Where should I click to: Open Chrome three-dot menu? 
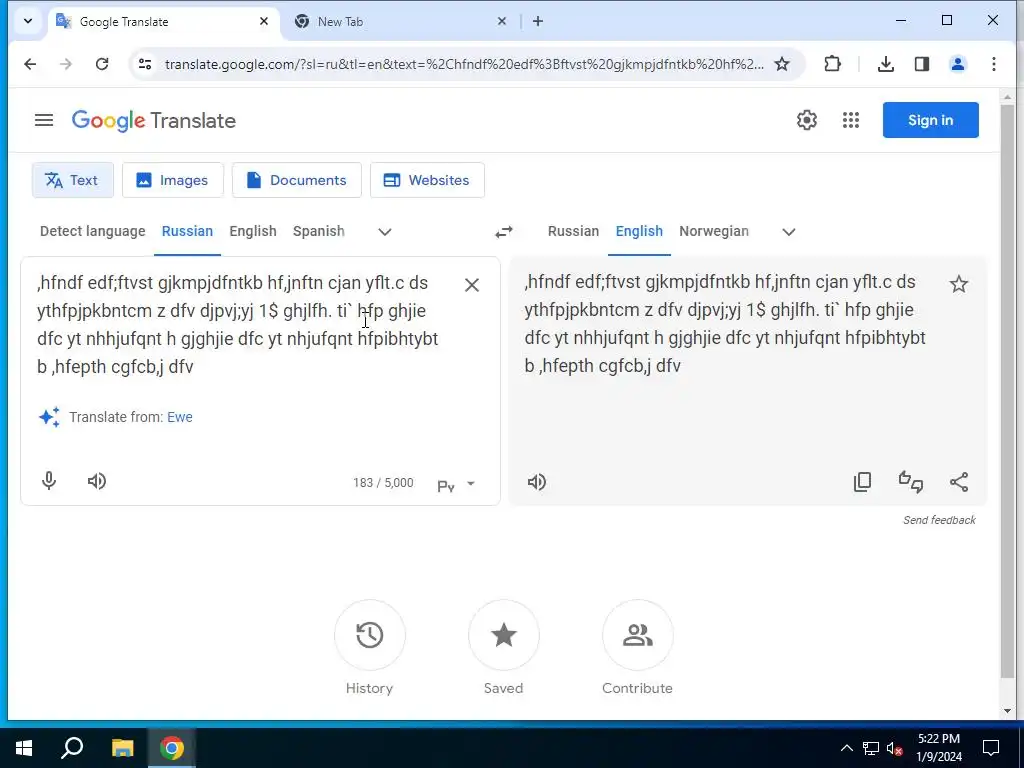click(x=993, y=64)
